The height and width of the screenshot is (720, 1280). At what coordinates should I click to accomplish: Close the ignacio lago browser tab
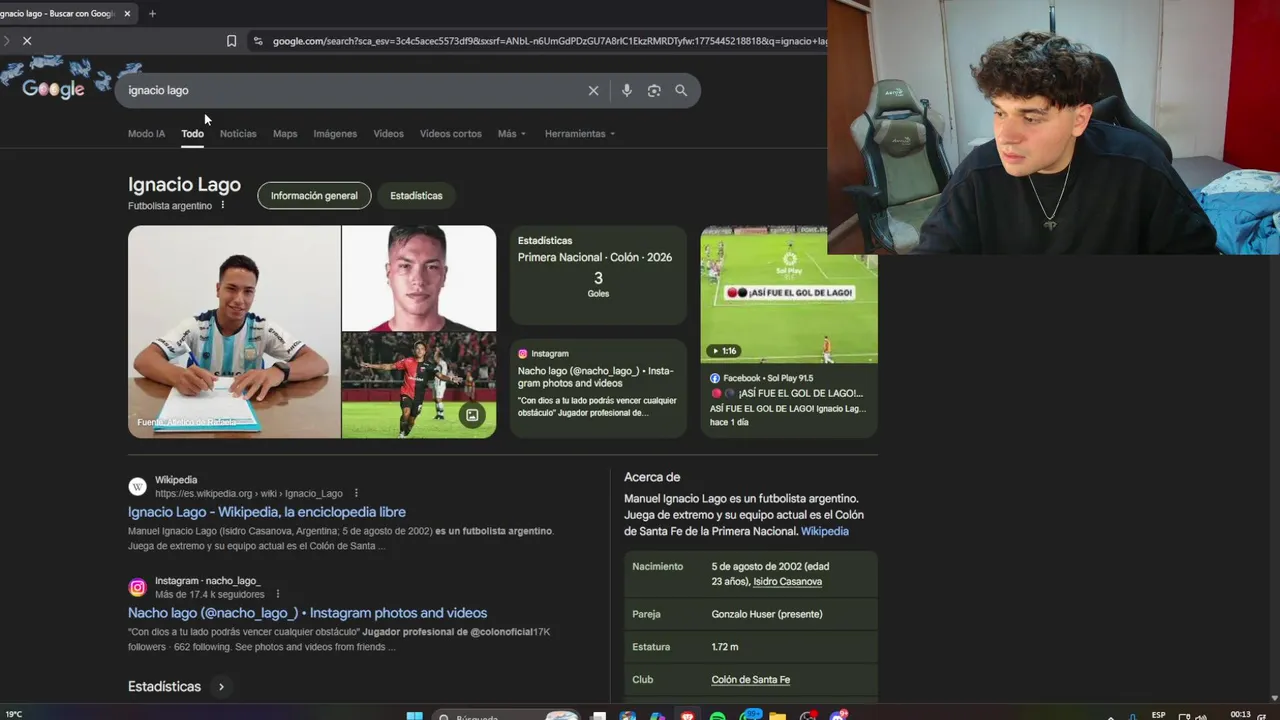[x=127, y=14]
